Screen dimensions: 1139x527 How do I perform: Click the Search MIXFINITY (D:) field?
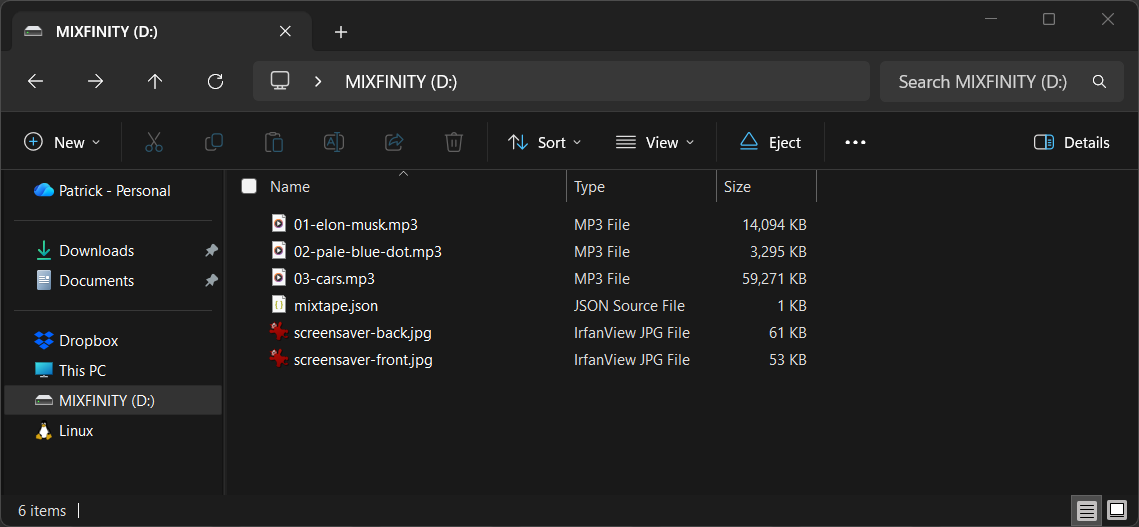(x=1002, y=81)
